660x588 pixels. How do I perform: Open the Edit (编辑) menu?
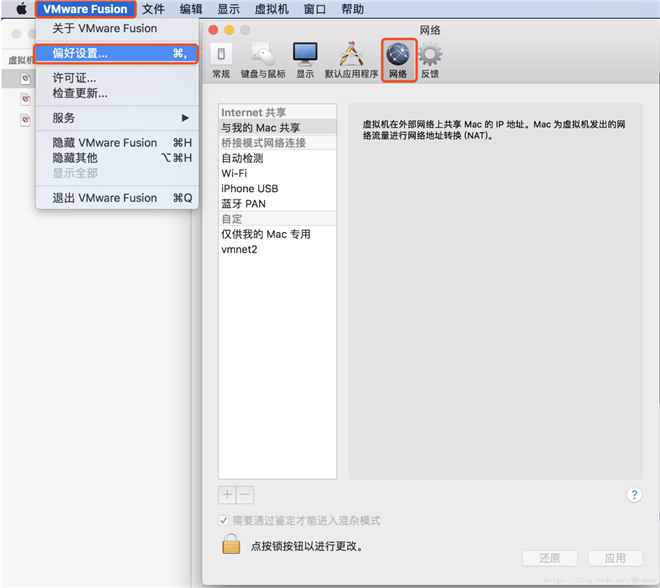(191, 9)
